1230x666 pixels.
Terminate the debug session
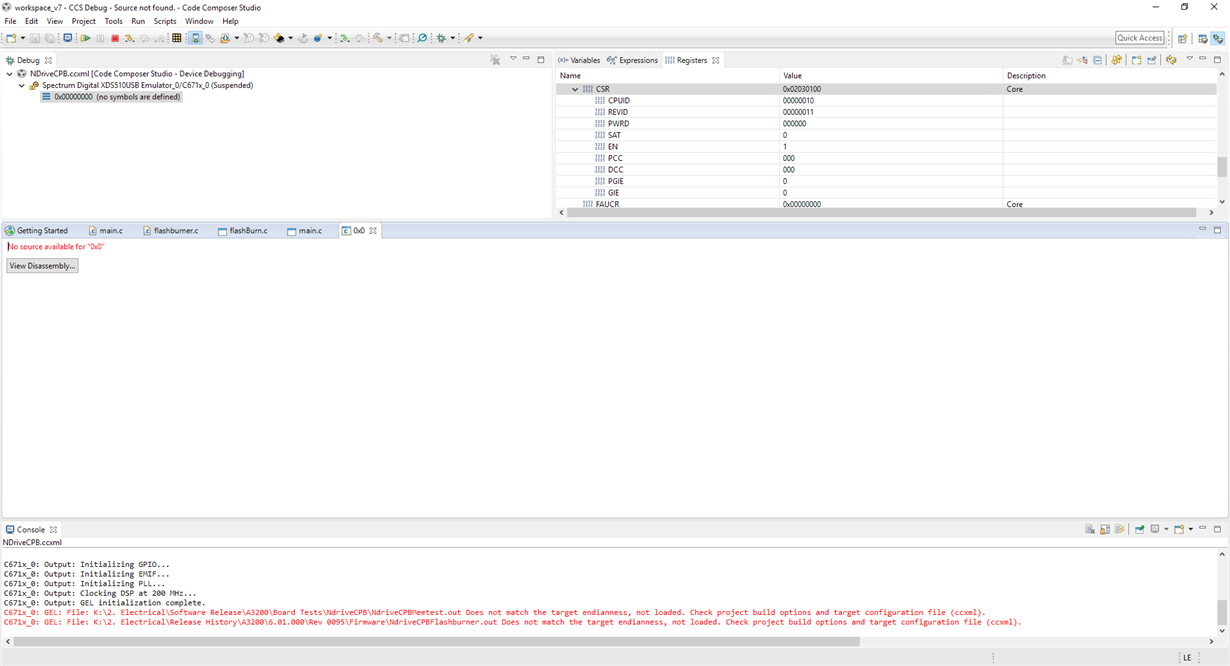(x=113, y=38)
